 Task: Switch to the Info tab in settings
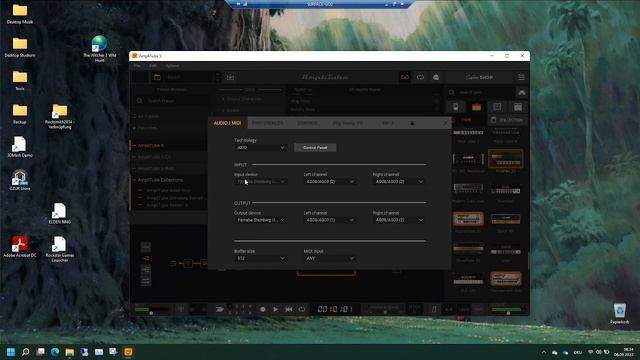click(387, 123)
